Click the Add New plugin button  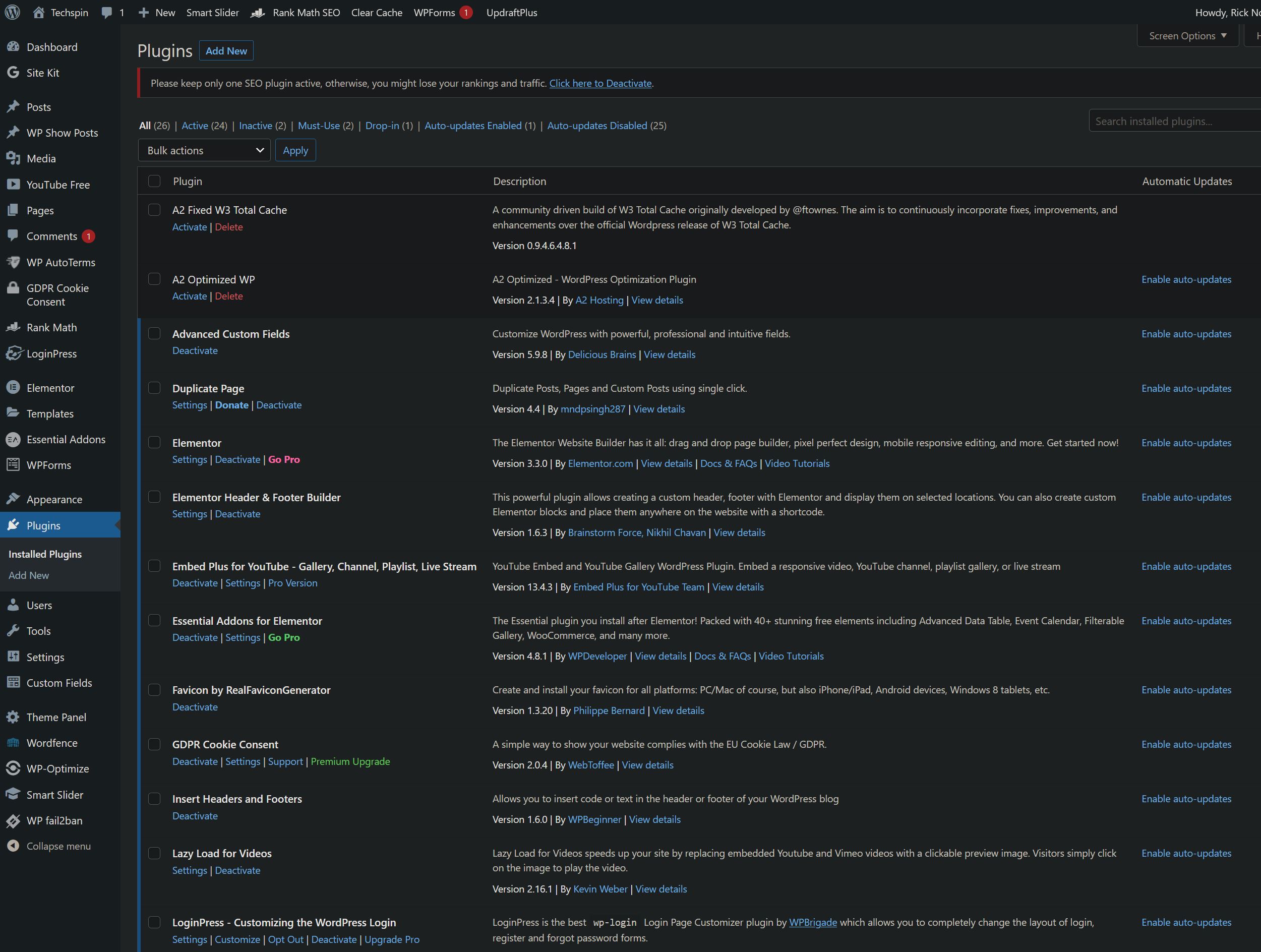[226, 50]
